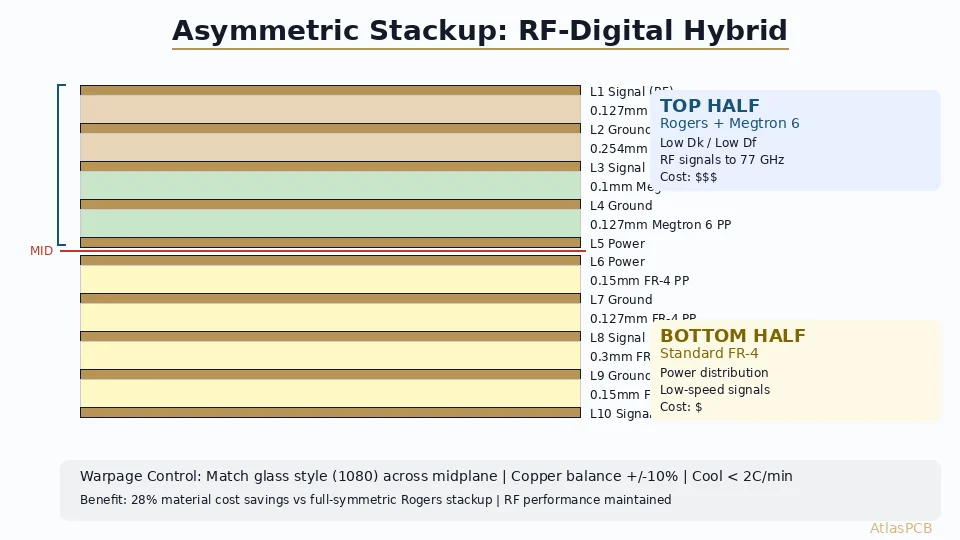Viewport: 960px width, 540px height.
Task: Click 'Power distribution' text
Action: (x=714, y=373)
